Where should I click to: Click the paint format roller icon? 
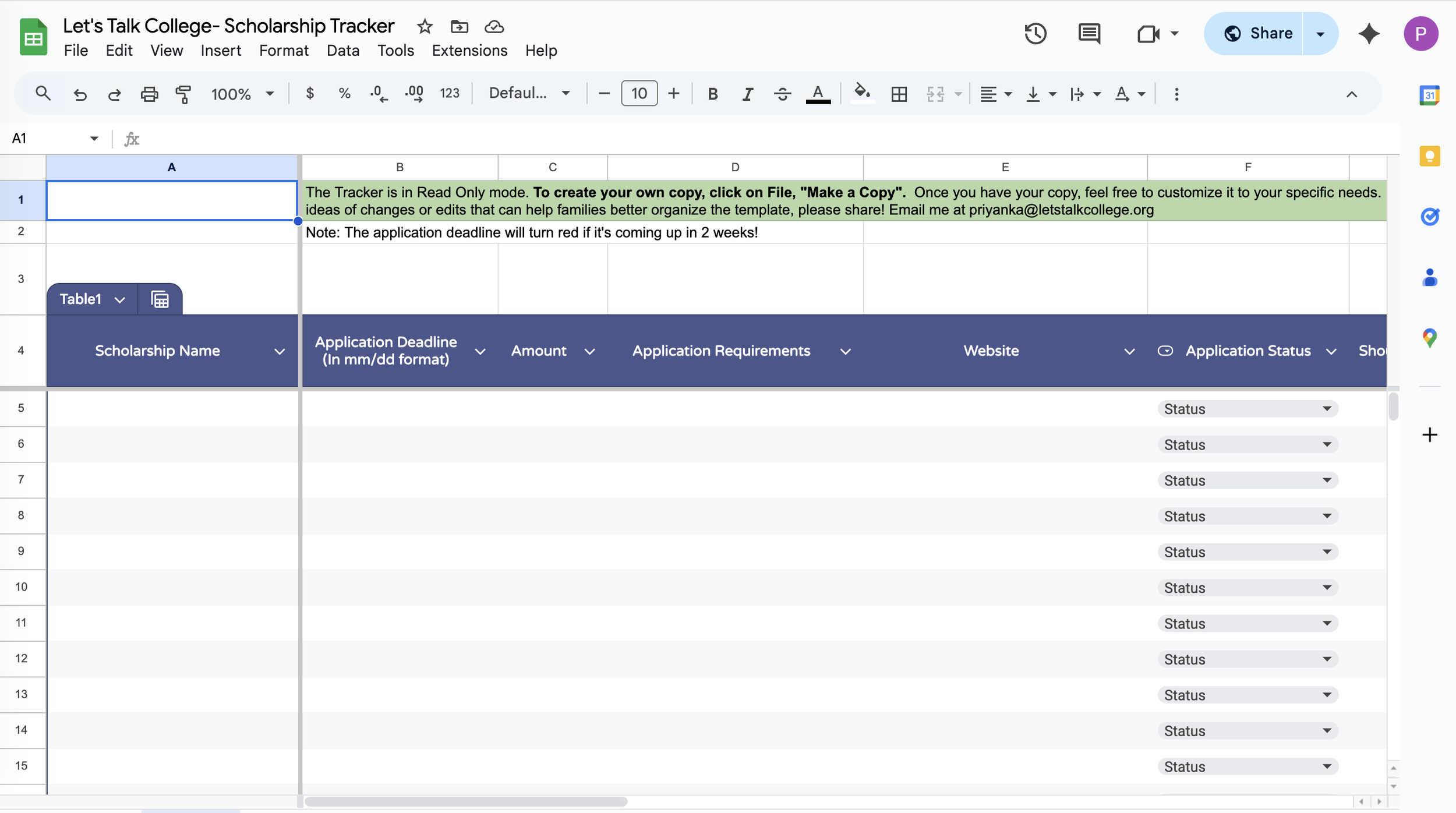pyautogui.click(x=183, y=94)
